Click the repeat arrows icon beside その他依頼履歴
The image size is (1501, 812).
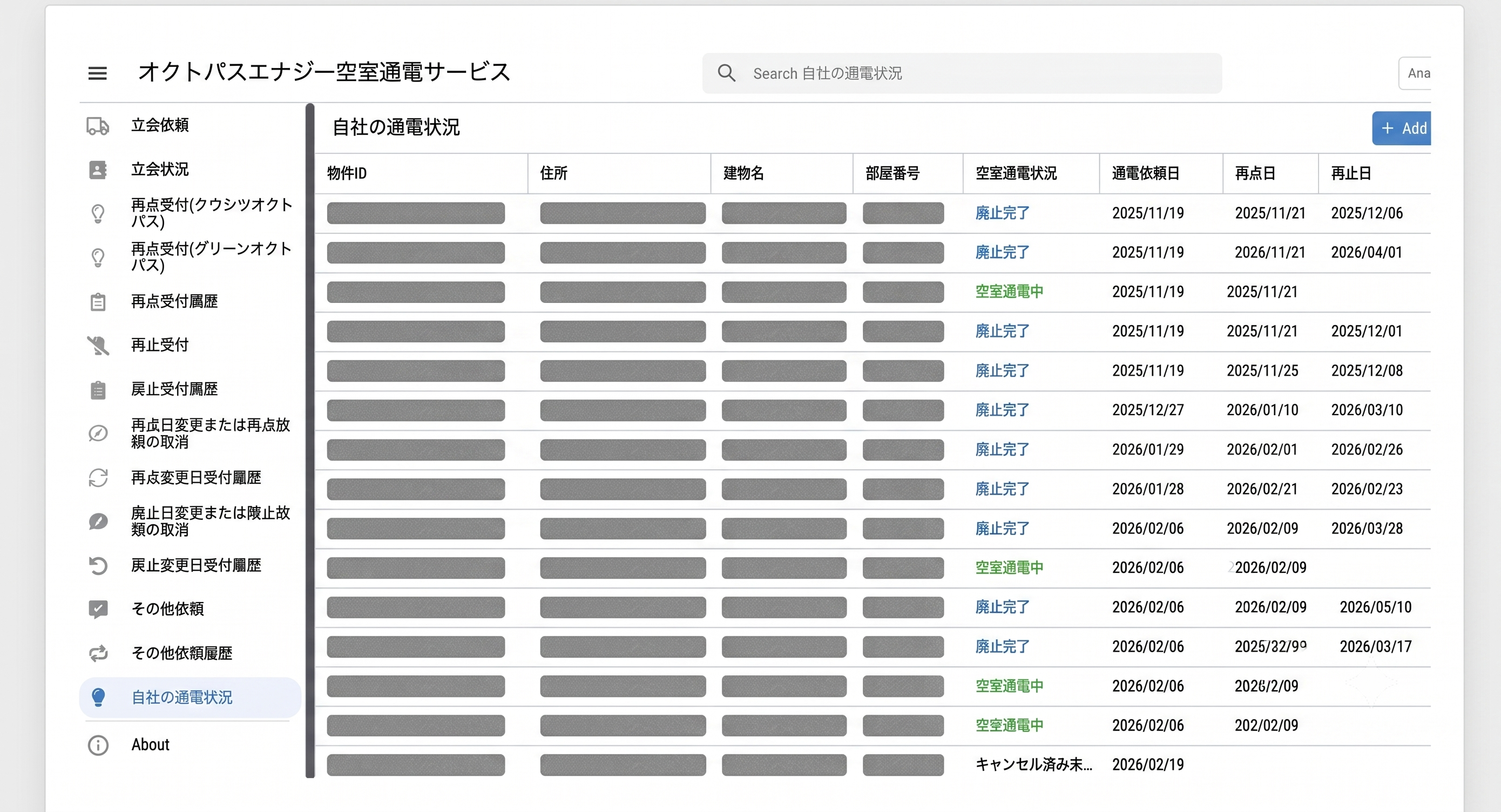[x=98, y=654]
